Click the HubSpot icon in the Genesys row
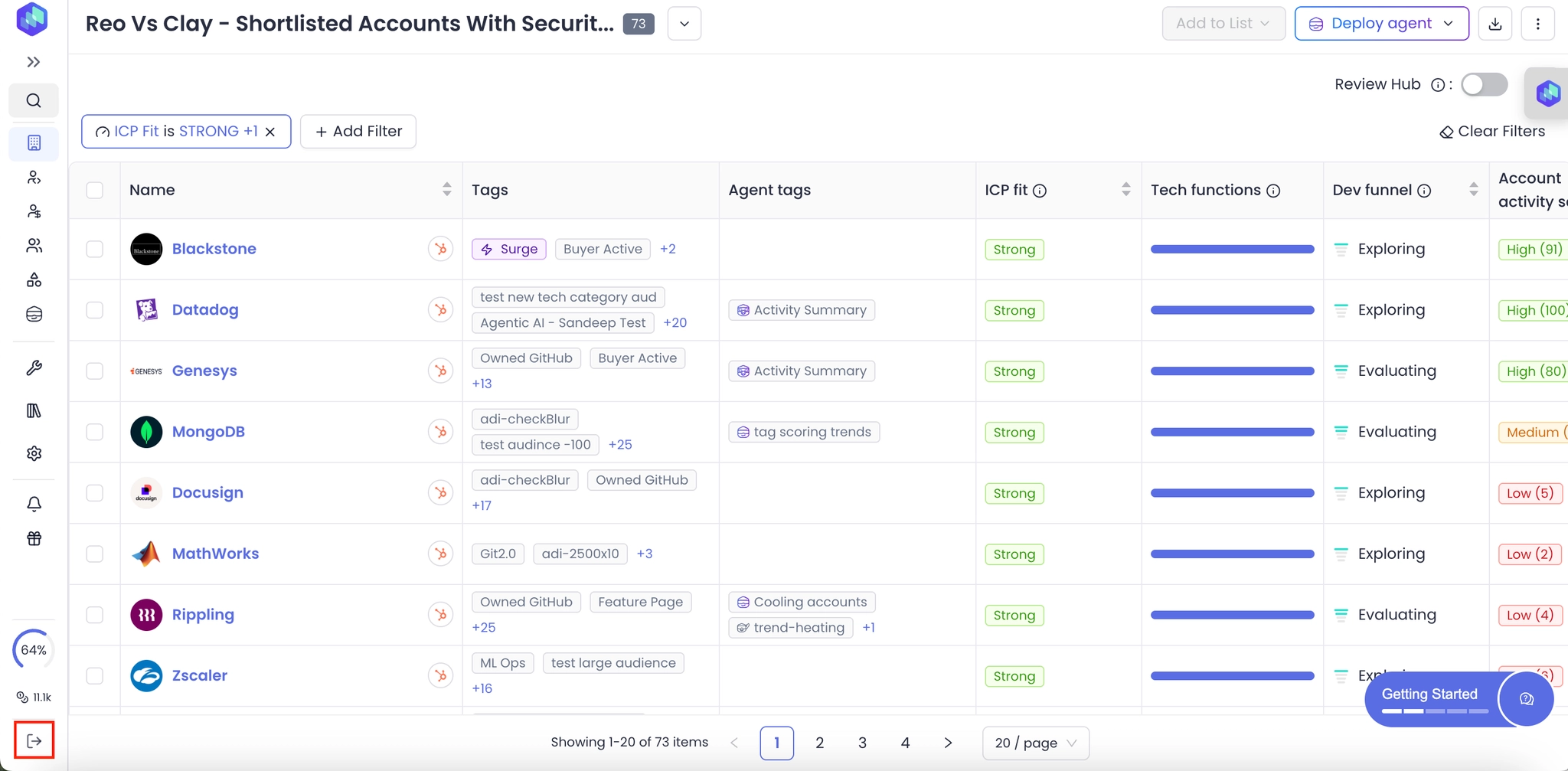 [440, 371]
